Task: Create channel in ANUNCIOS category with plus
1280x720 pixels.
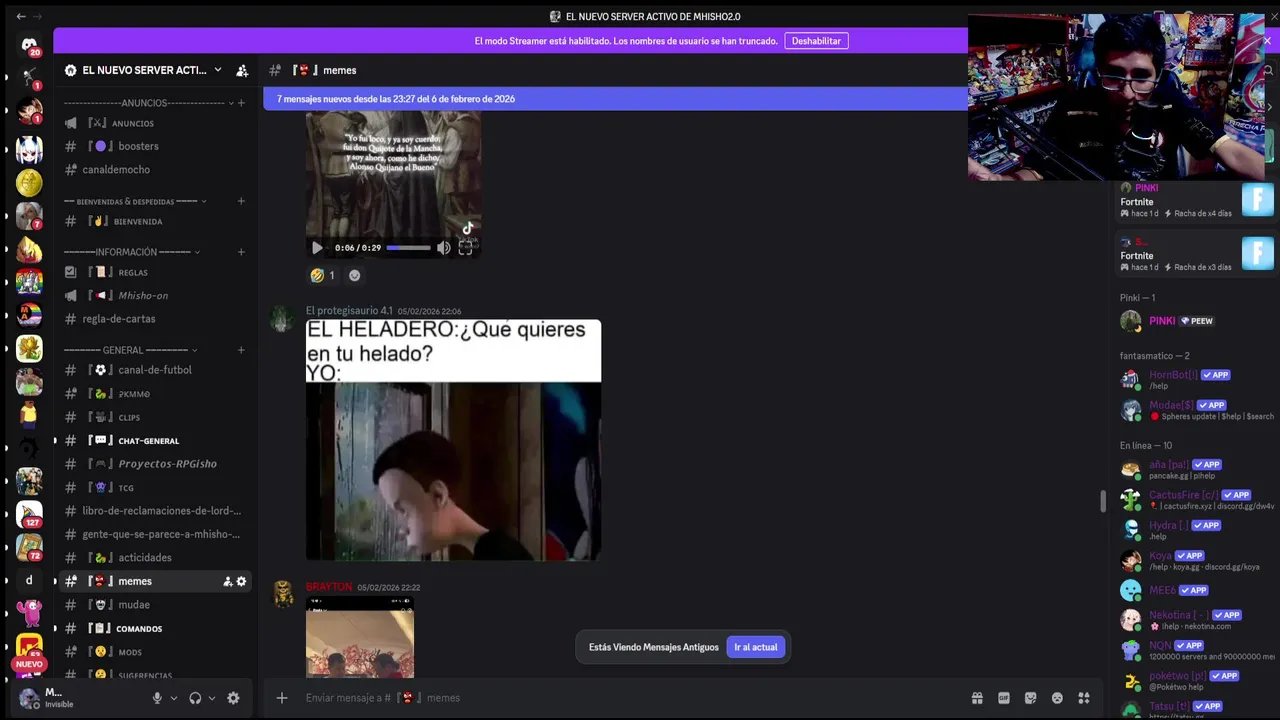Action: pyautogui.click(x=241, y=103)
